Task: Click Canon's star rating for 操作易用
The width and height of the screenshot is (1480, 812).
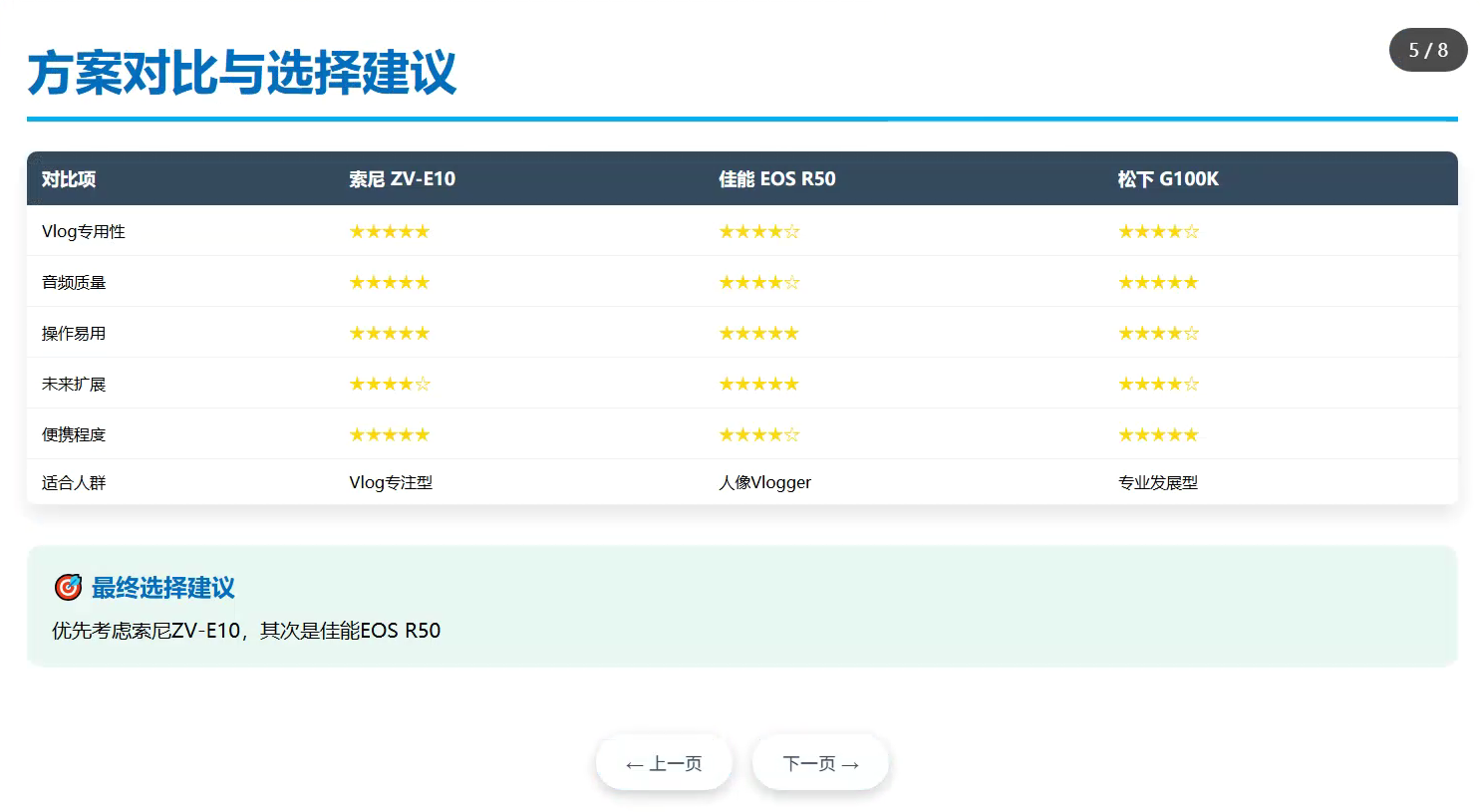Action: tap(759, 333)
